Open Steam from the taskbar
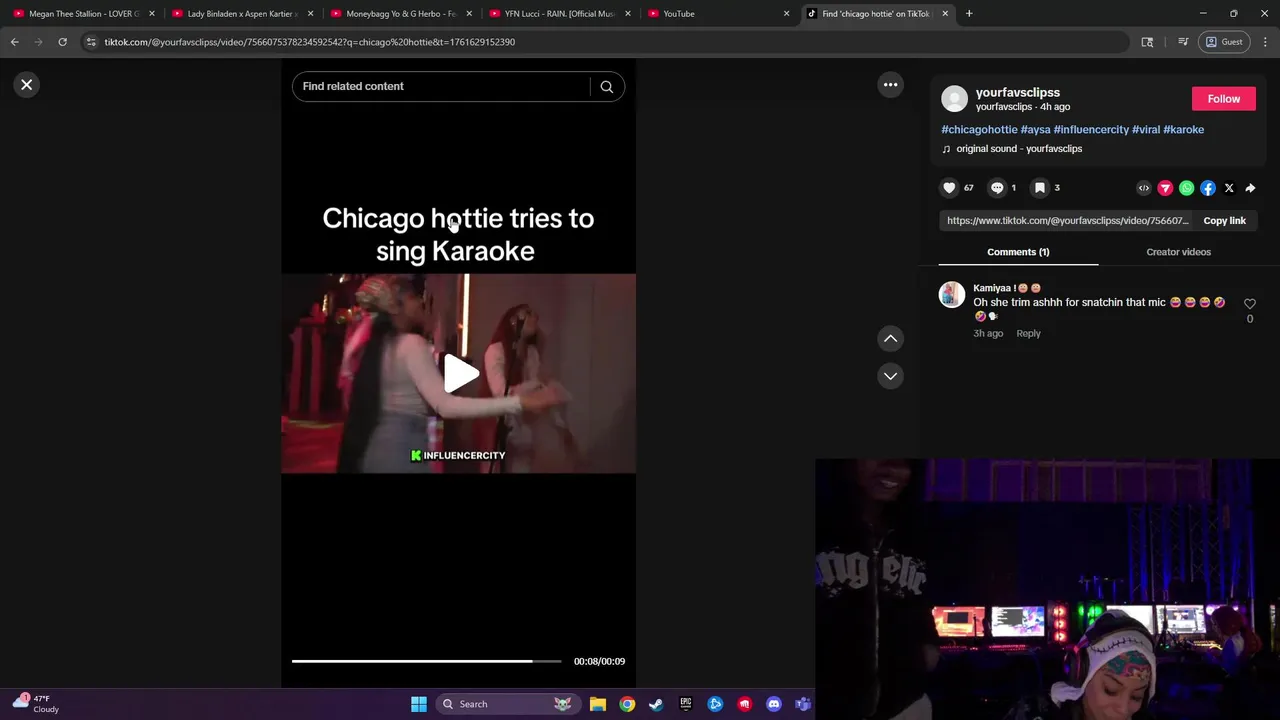This screenshot has width=1280, height=720. [x=656, y=704]
